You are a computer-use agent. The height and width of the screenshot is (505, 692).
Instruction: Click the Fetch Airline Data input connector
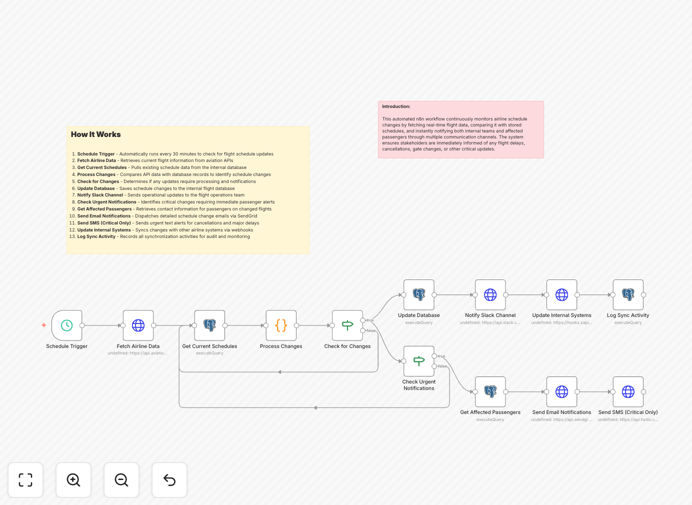(x=123, y=325)
